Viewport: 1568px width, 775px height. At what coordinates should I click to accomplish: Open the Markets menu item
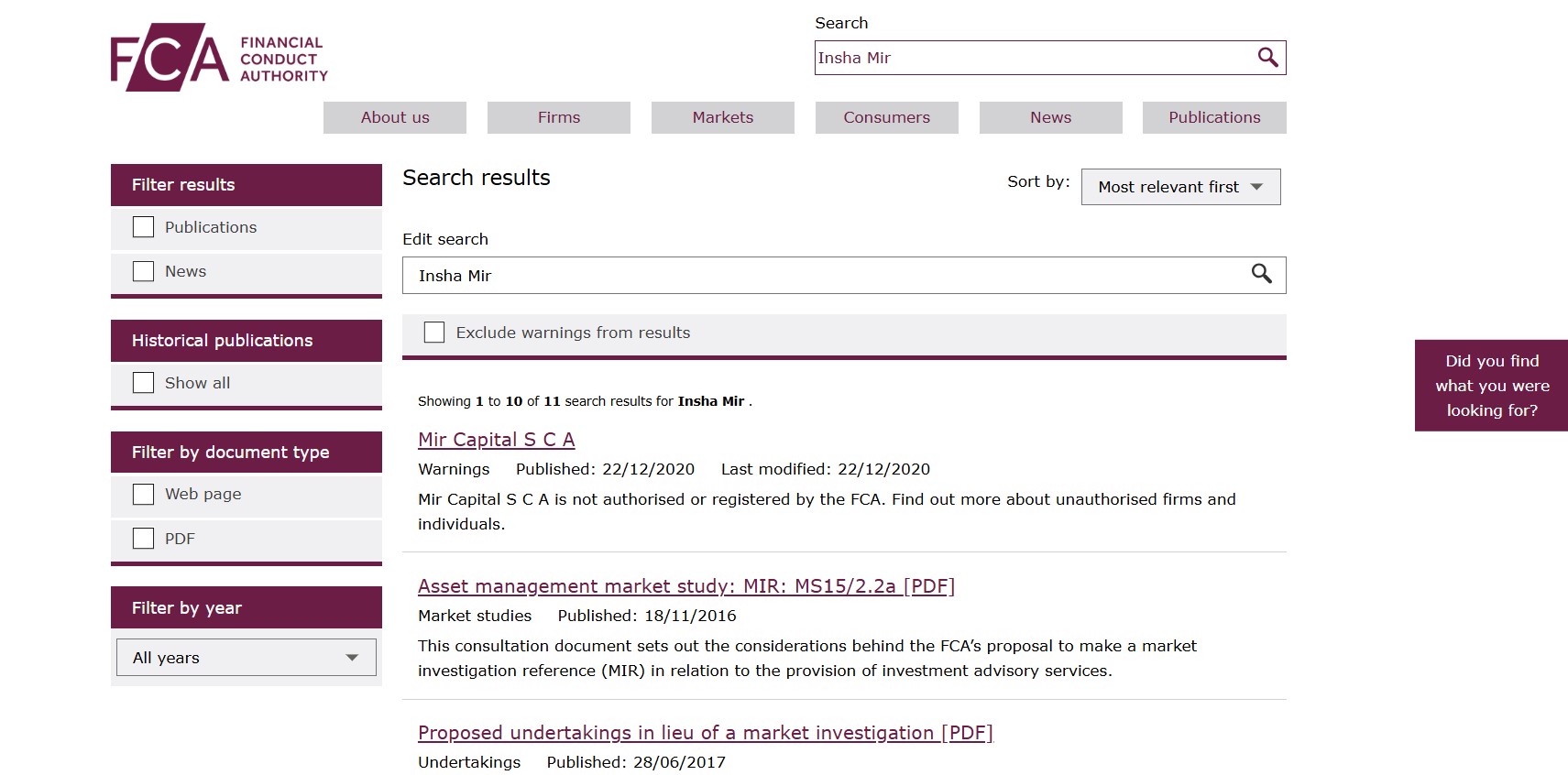[x=723, y=117]
